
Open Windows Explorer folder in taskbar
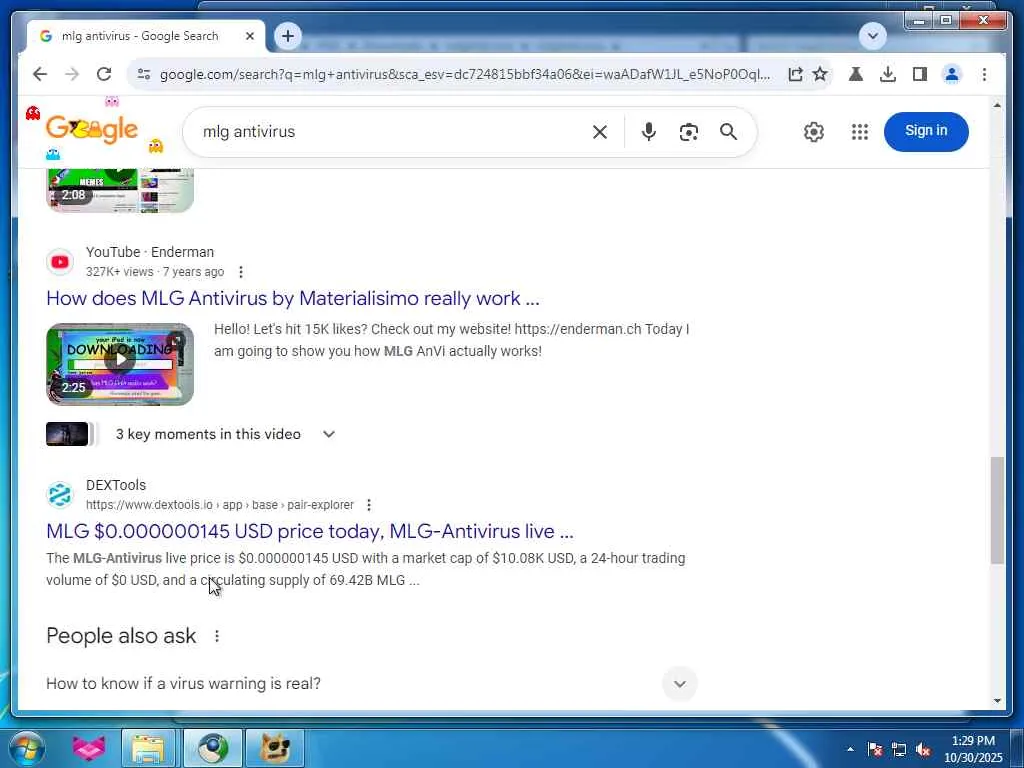pos(148,748)
